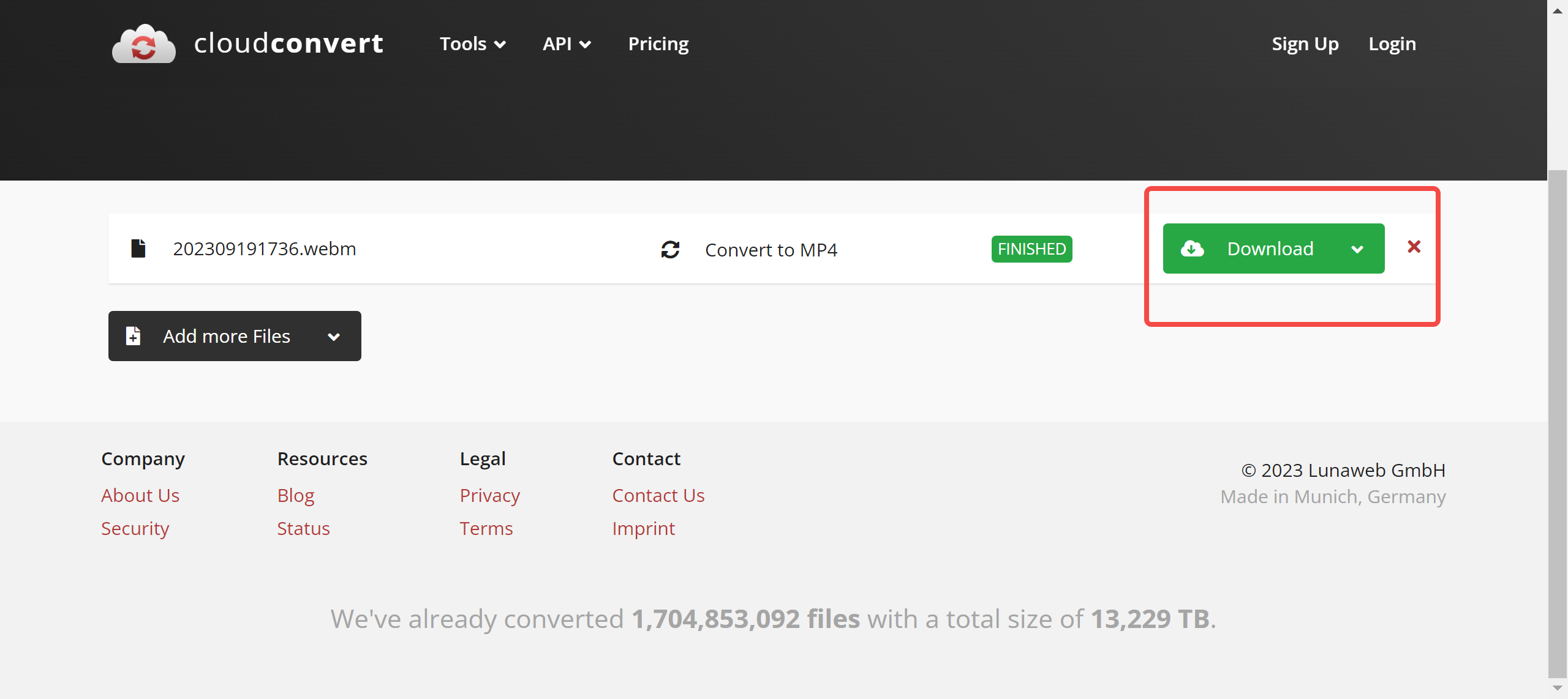The width and height of the screenshot is (1568, 699).
Task: Expand the Download button dropdown arrow
Action: [x=1357, y=249]
